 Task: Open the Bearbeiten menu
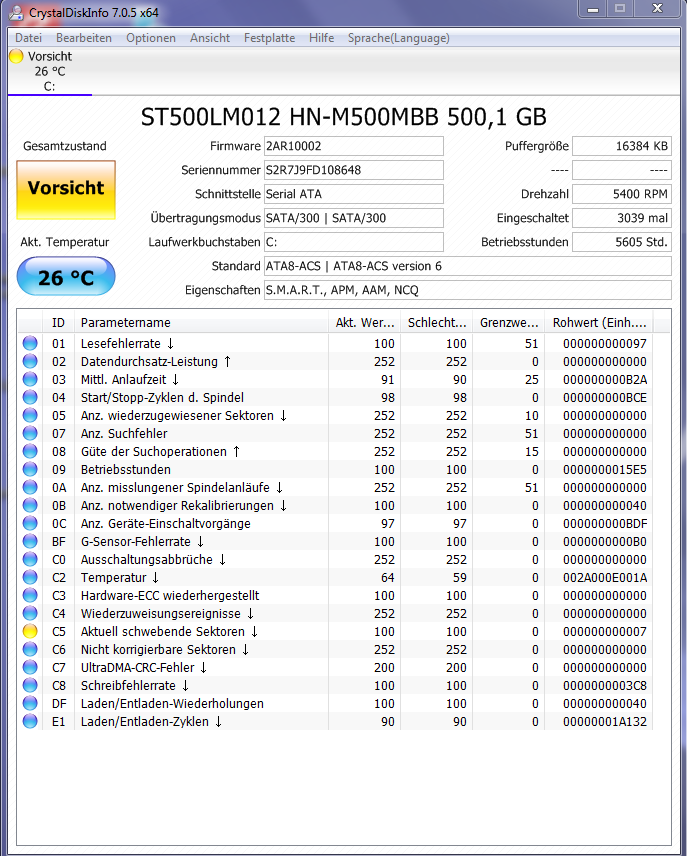pos(84,38)
